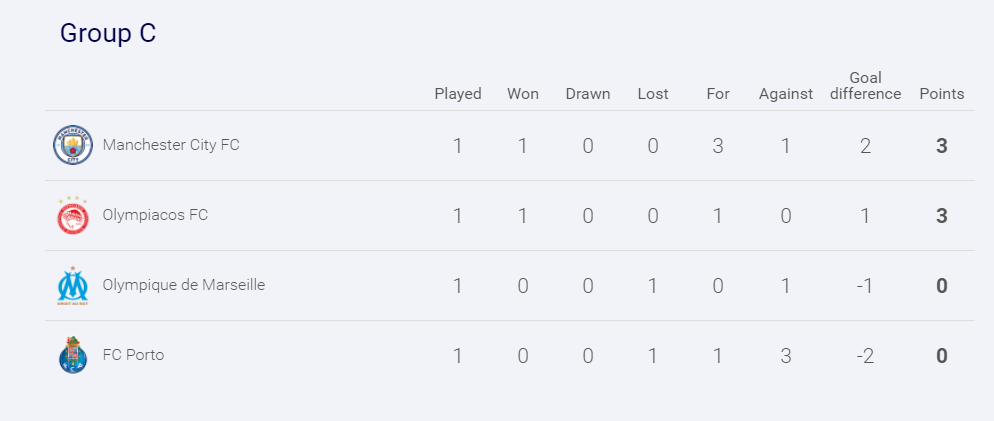Click the Olympiacos FC club crest
The height and width of the screenshot is (421, 994).
click(73, 216)
